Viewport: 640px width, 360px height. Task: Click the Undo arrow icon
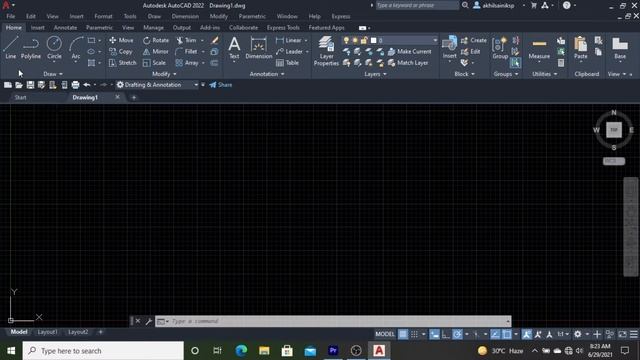87,85
